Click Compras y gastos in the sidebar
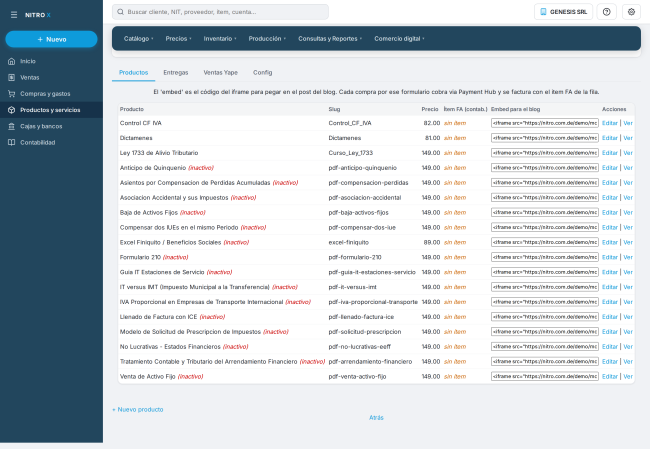The height and width of the screenshot is (449, 650). pos(45,94)
